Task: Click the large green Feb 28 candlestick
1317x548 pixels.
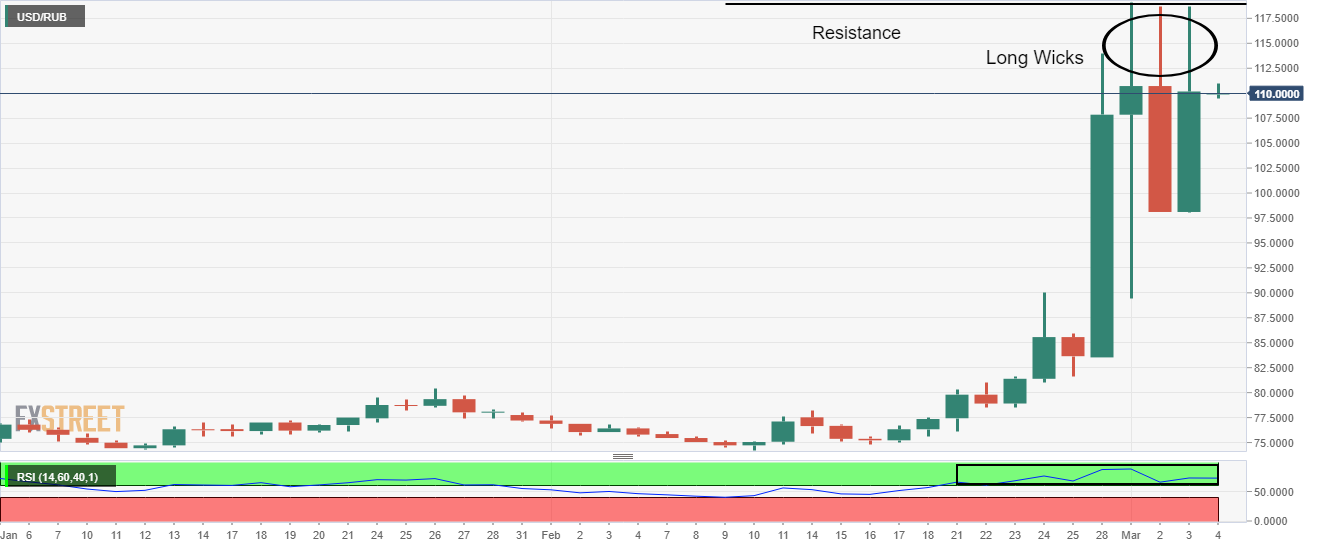Action: tap(1102, 235)
